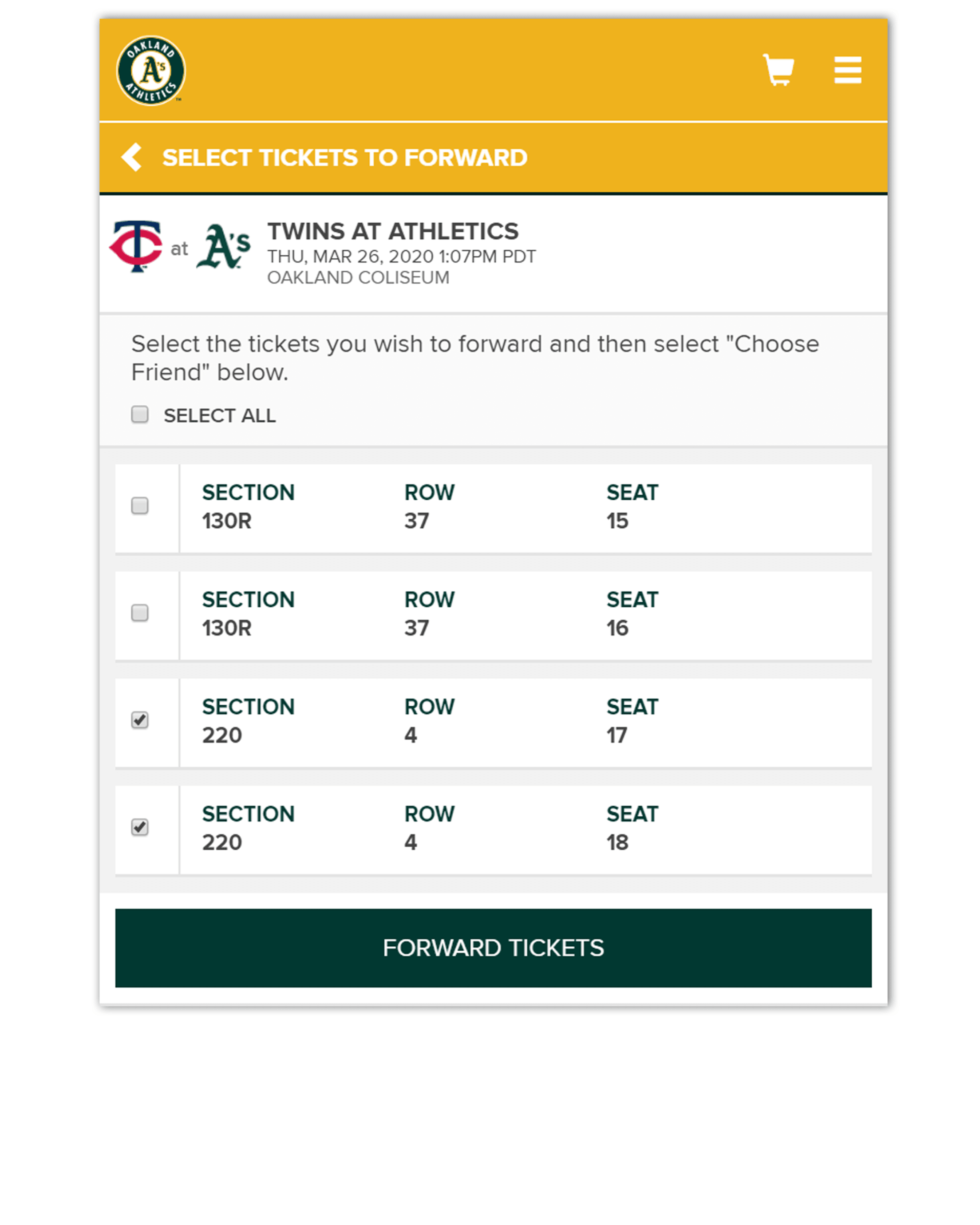Click the Select Tickets to Forward heading

click(345, 158)
